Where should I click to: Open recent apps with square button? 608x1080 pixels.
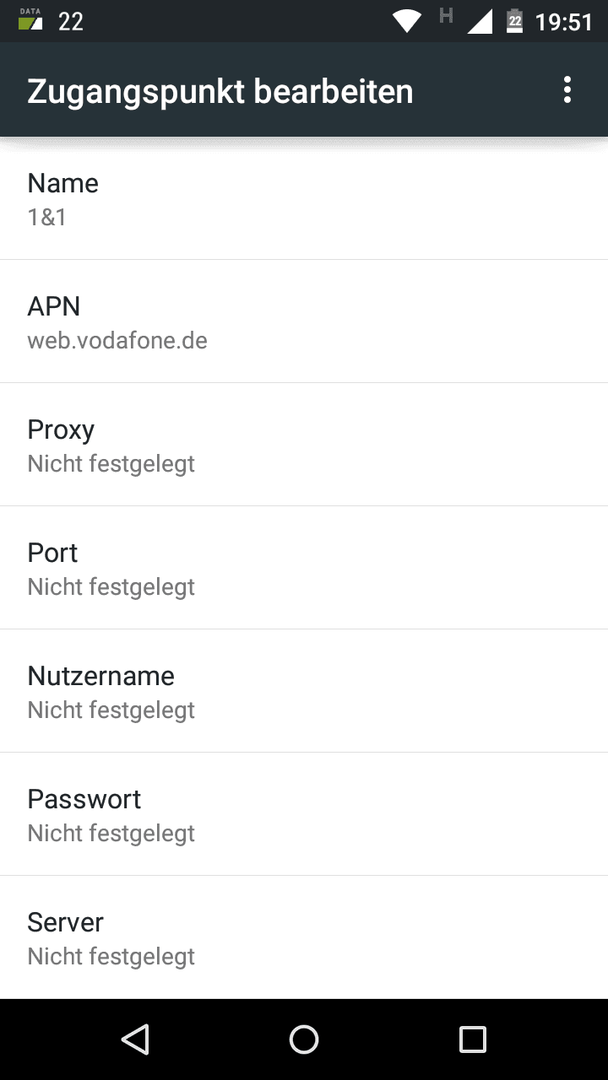[x=472, y=1039]
